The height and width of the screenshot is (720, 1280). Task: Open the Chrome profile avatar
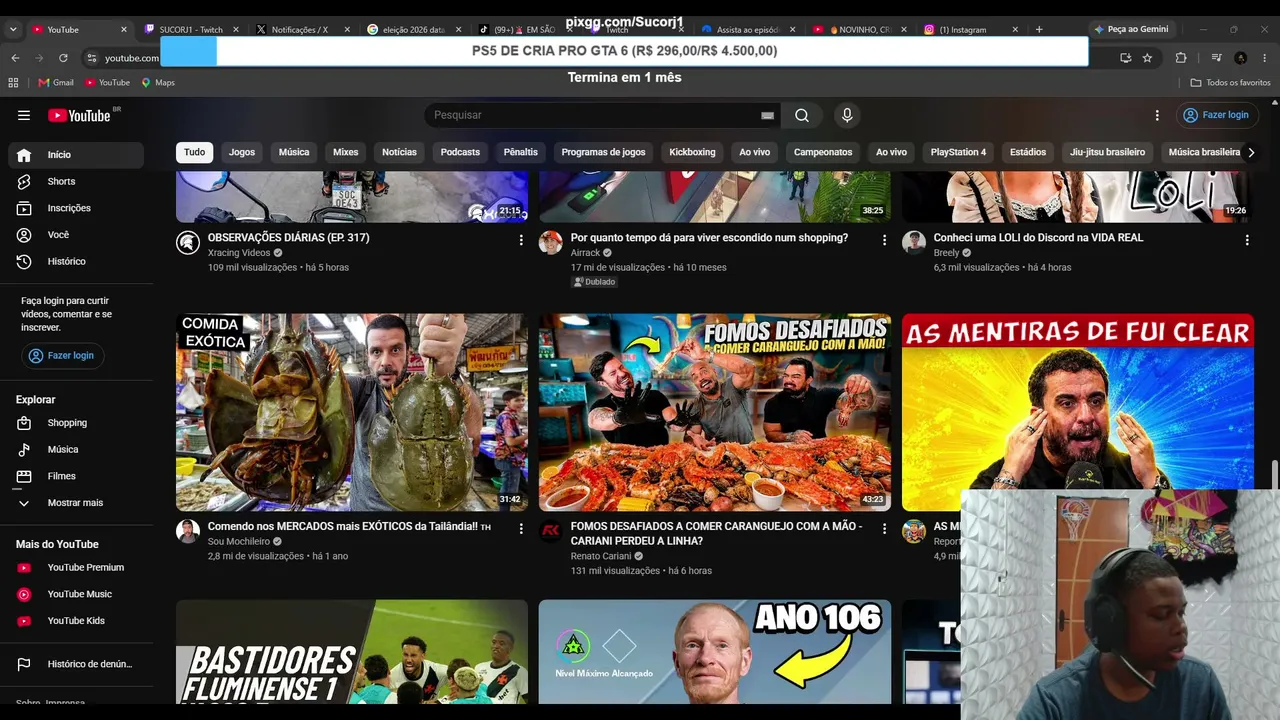coord(1240,58)
